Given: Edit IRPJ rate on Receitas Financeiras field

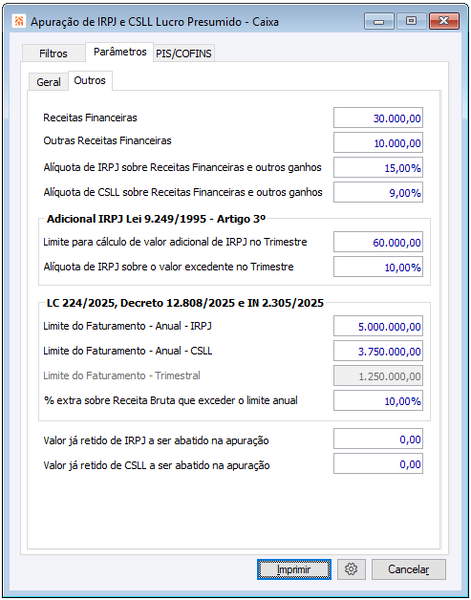Looking at the screenshot, I should (x=378, y=168).
